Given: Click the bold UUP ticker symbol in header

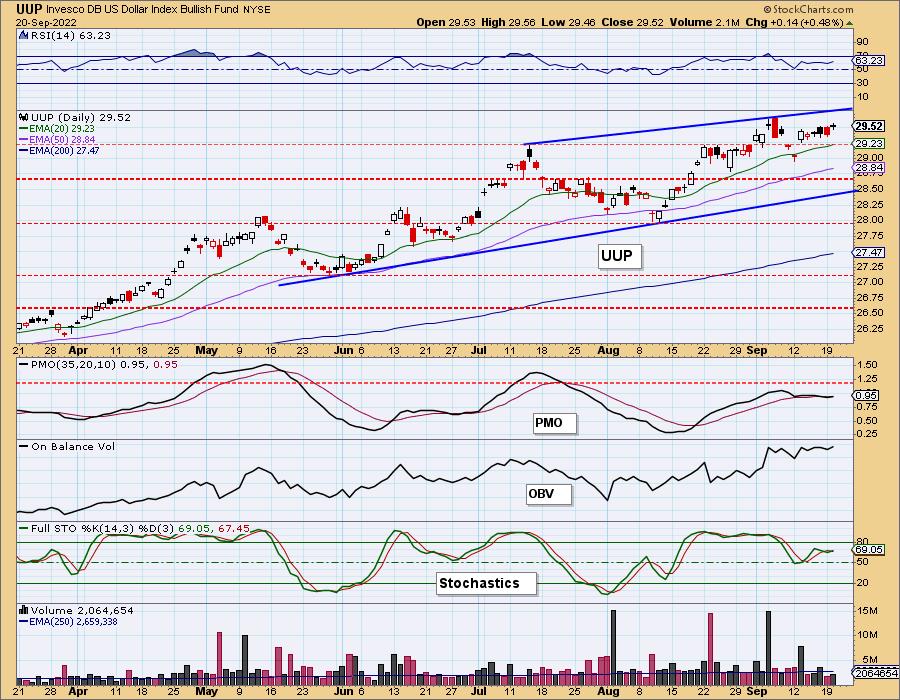Looking at the screenshot, I should click(29, 9).
